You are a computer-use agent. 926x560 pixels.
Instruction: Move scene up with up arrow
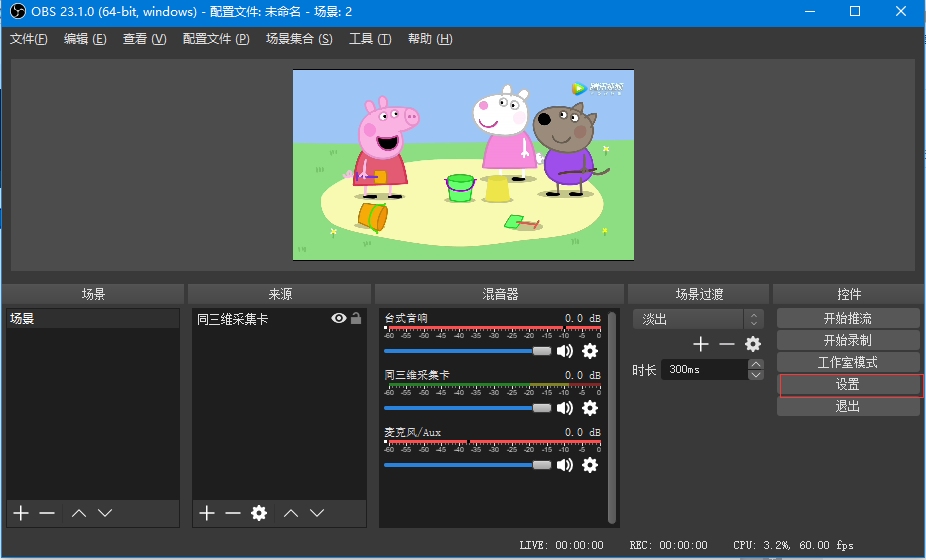[79, 513]
